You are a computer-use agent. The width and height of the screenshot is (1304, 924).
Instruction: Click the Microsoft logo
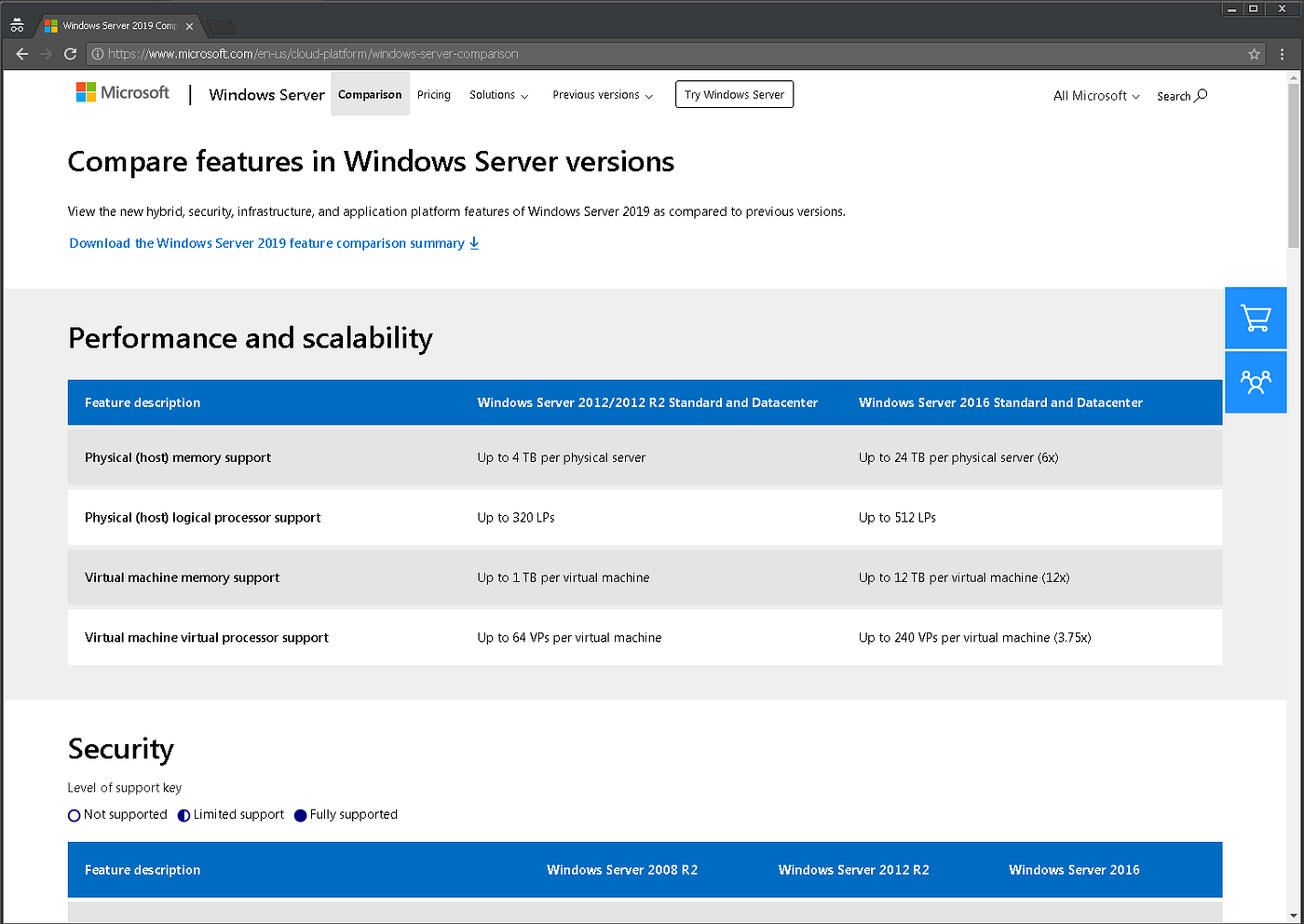[122, 92]
